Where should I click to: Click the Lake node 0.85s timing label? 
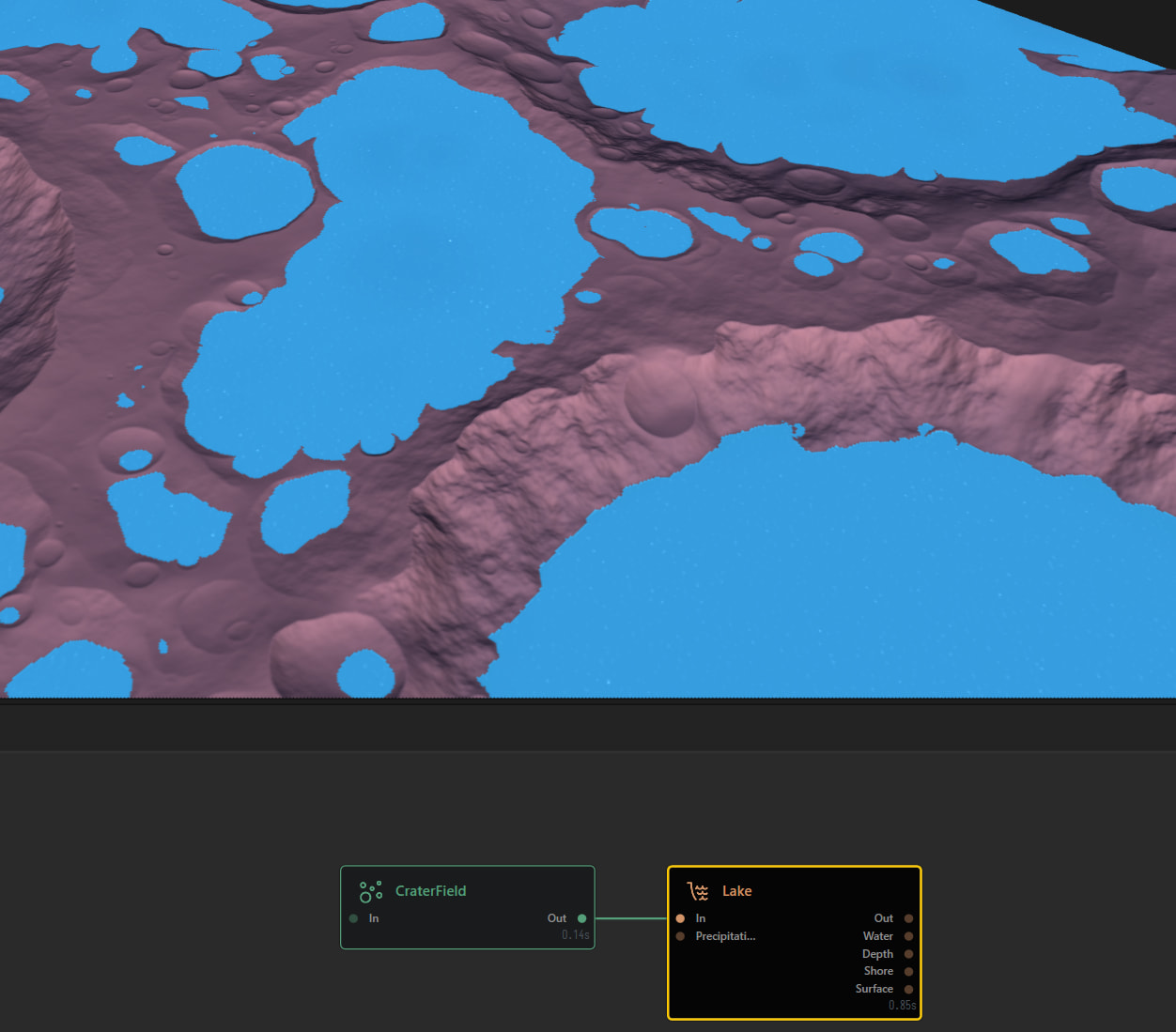[x=902, y=1006]
